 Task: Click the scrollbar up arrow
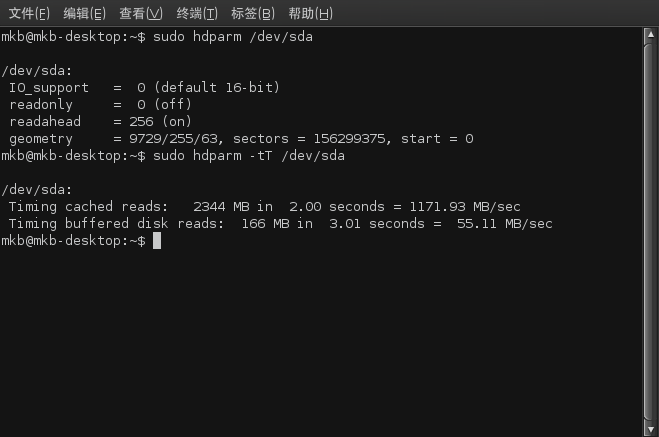651,34
